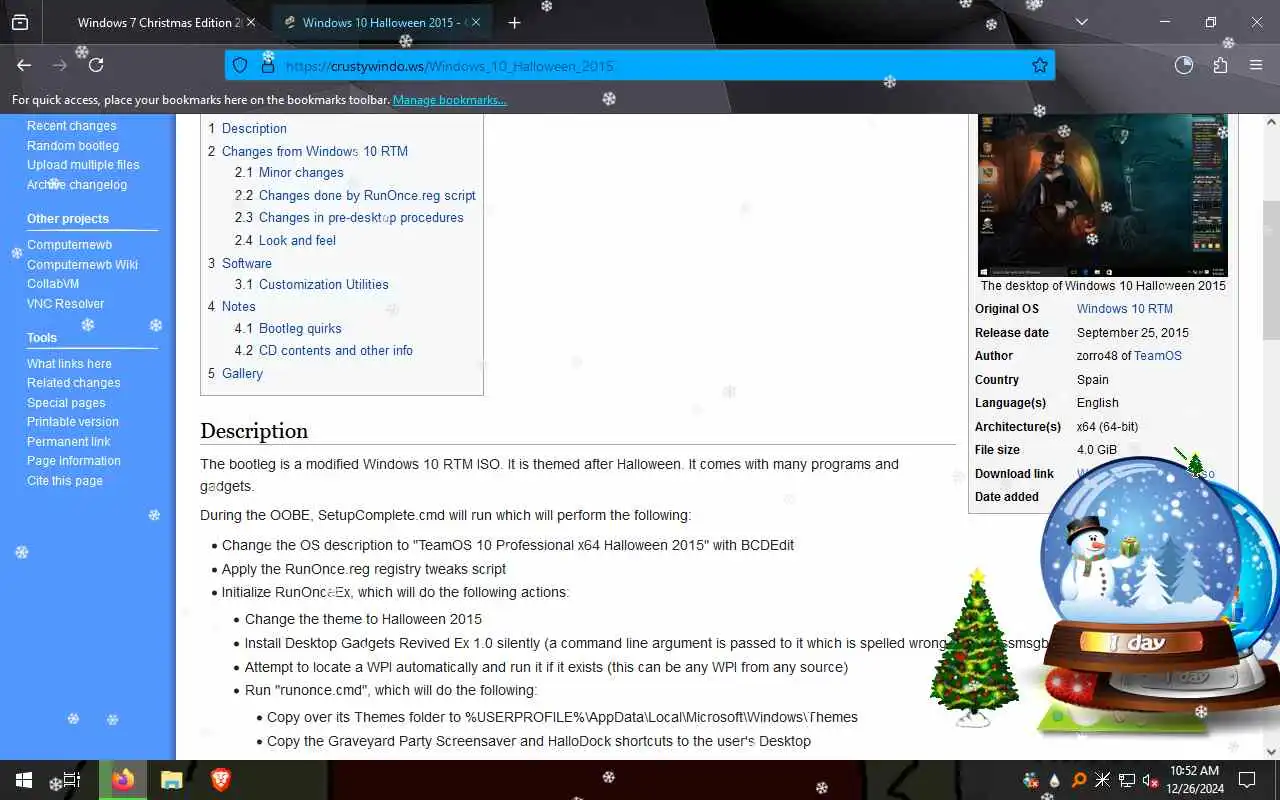This screenshot has height=800, width=1280.
Task: Bookmark this page with the star icon
Action: [x=1040, y=66]
